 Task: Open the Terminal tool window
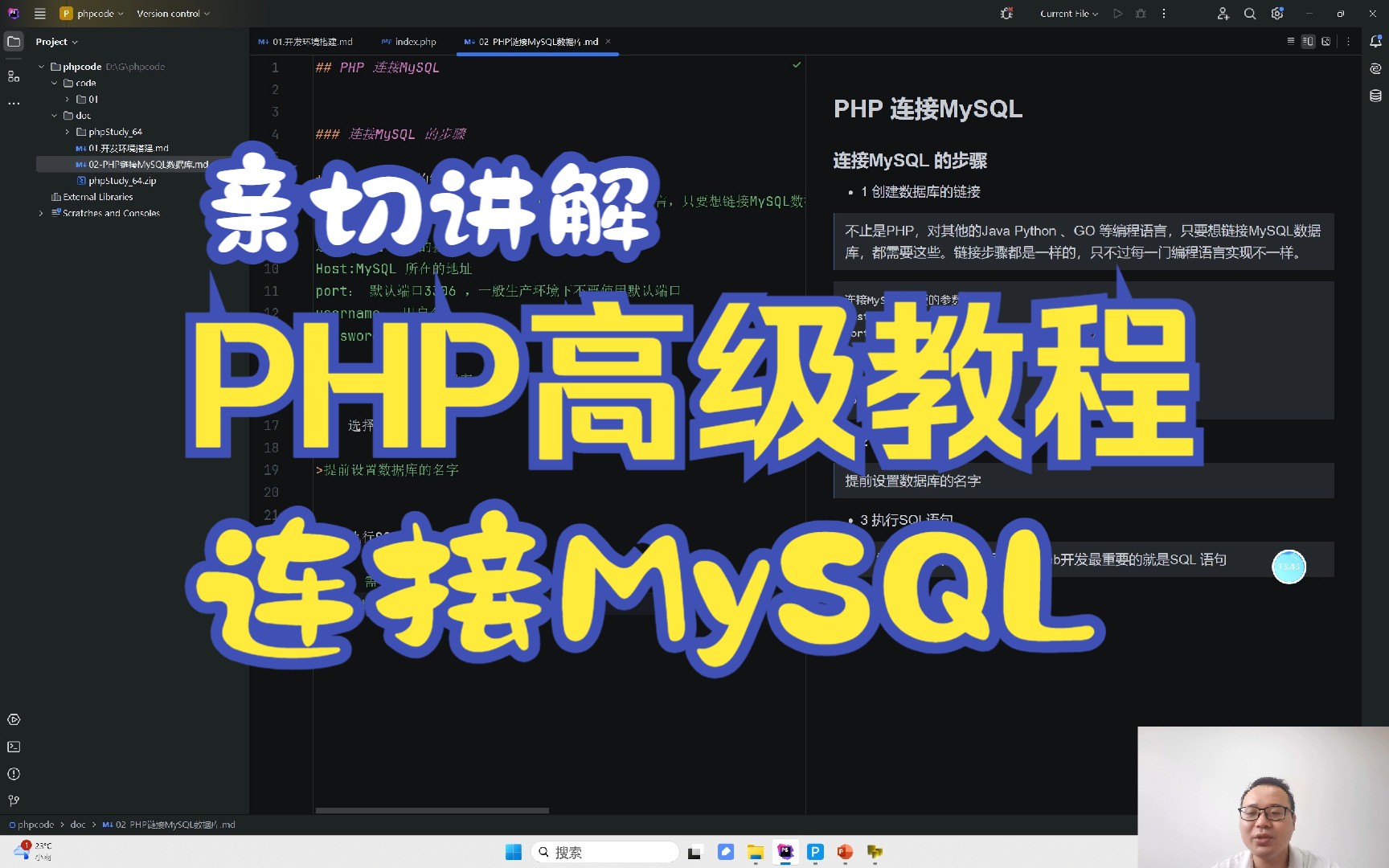tap(14, 747)
